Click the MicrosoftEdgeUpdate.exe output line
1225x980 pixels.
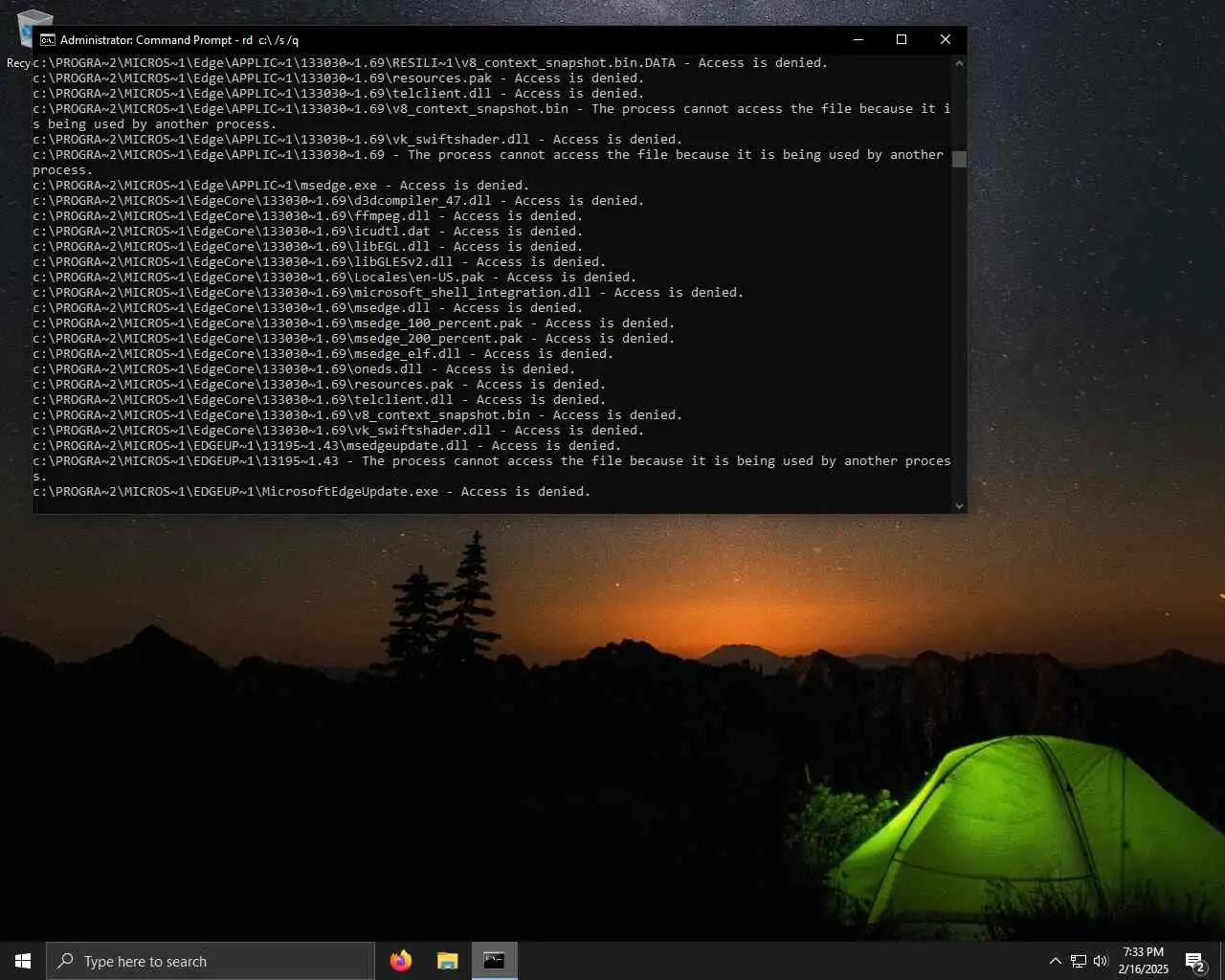[312, 492]
